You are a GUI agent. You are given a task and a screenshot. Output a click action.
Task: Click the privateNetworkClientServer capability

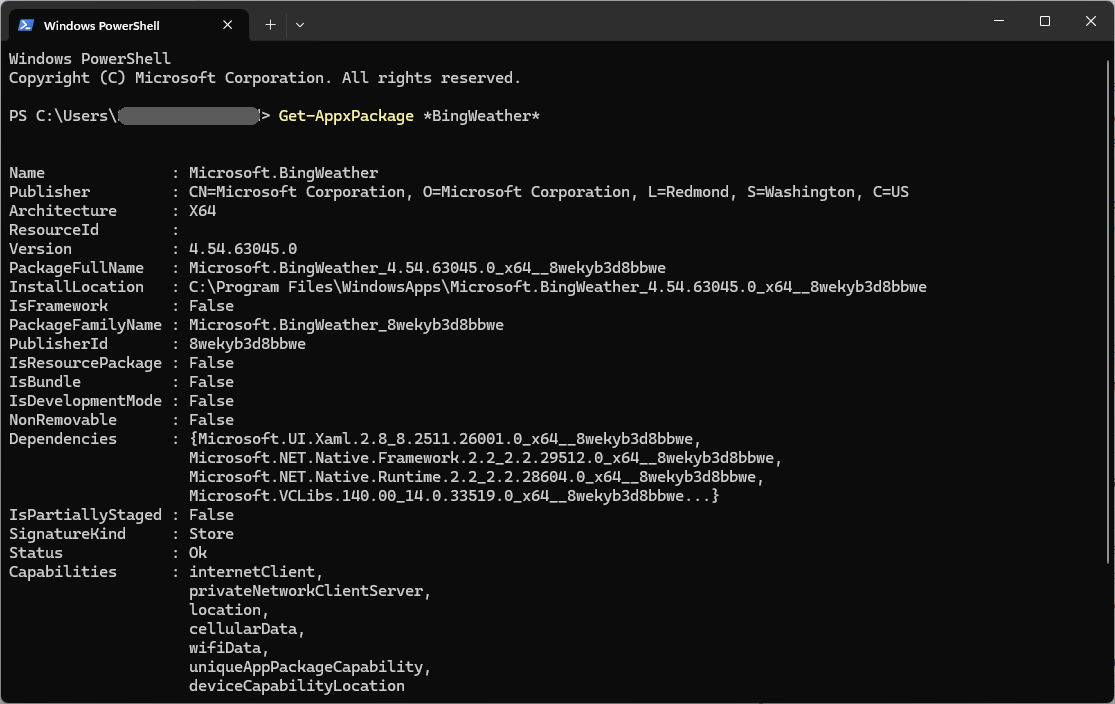pyautogui.click(x=309, y=591)
